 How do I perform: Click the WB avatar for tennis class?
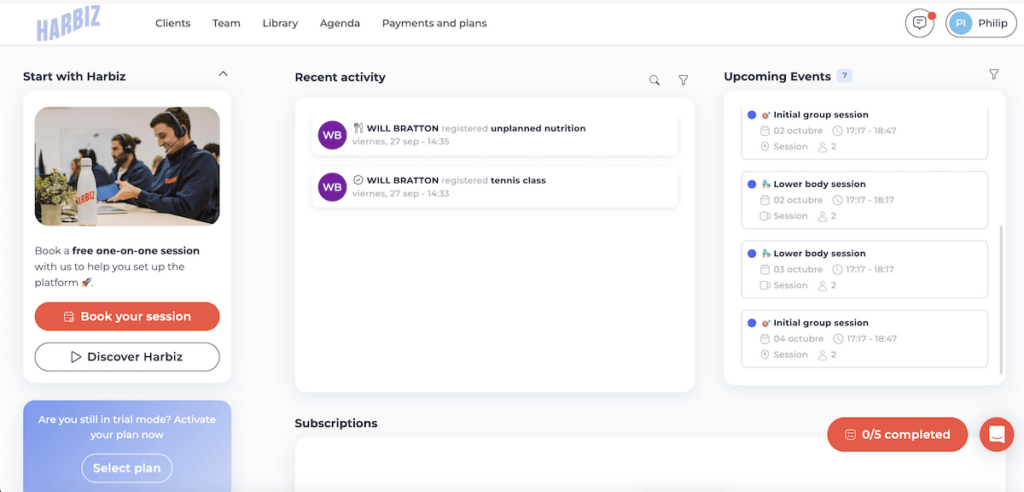(x=332, y=187)
